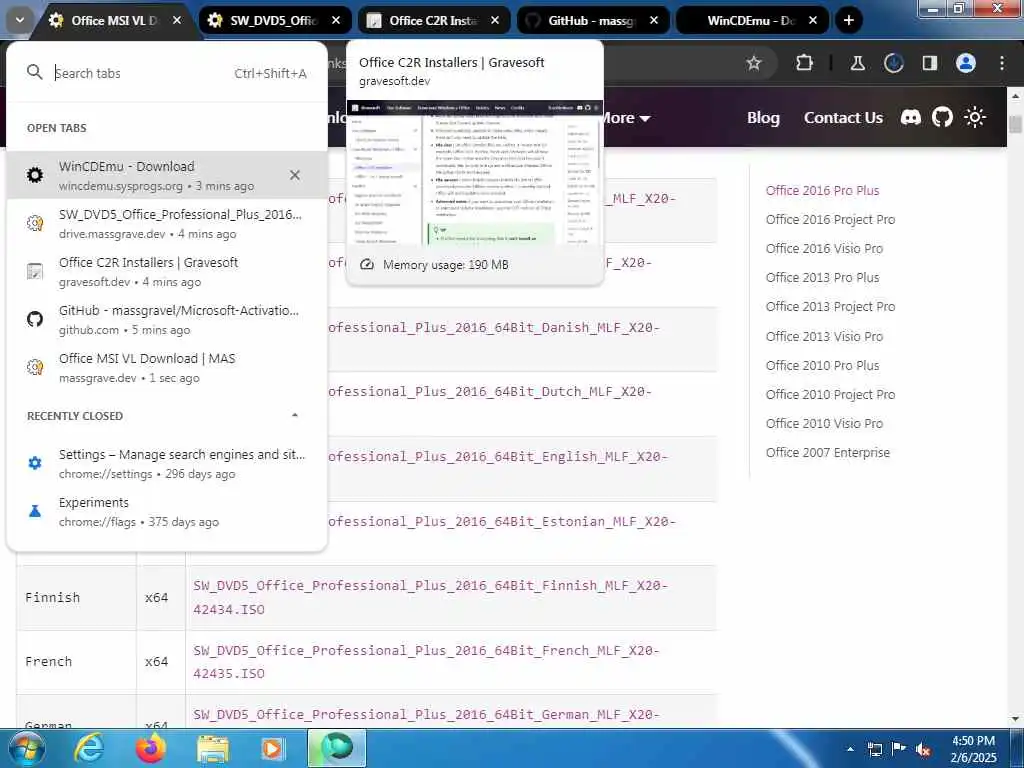Jump to Office 2010 Project Pro section

pos(830,394)
